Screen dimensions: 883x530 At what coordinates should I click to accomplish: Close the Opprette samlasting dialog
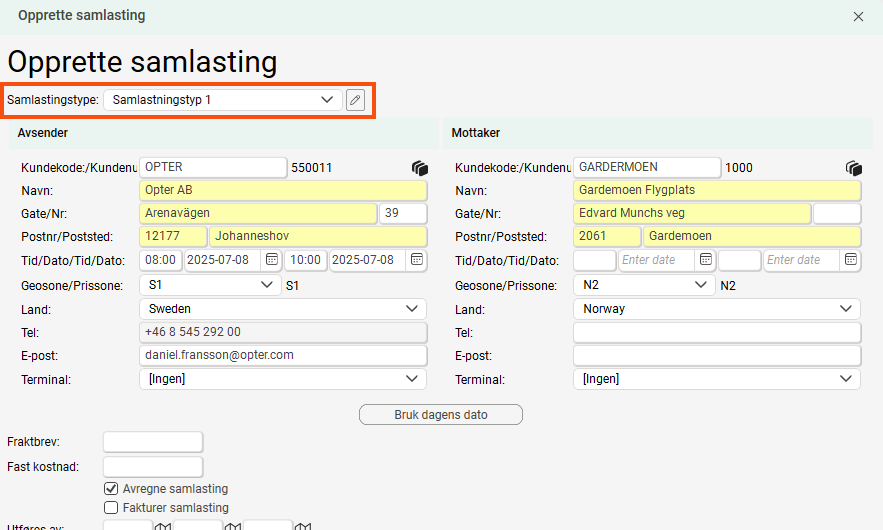(x=858, y=16)
